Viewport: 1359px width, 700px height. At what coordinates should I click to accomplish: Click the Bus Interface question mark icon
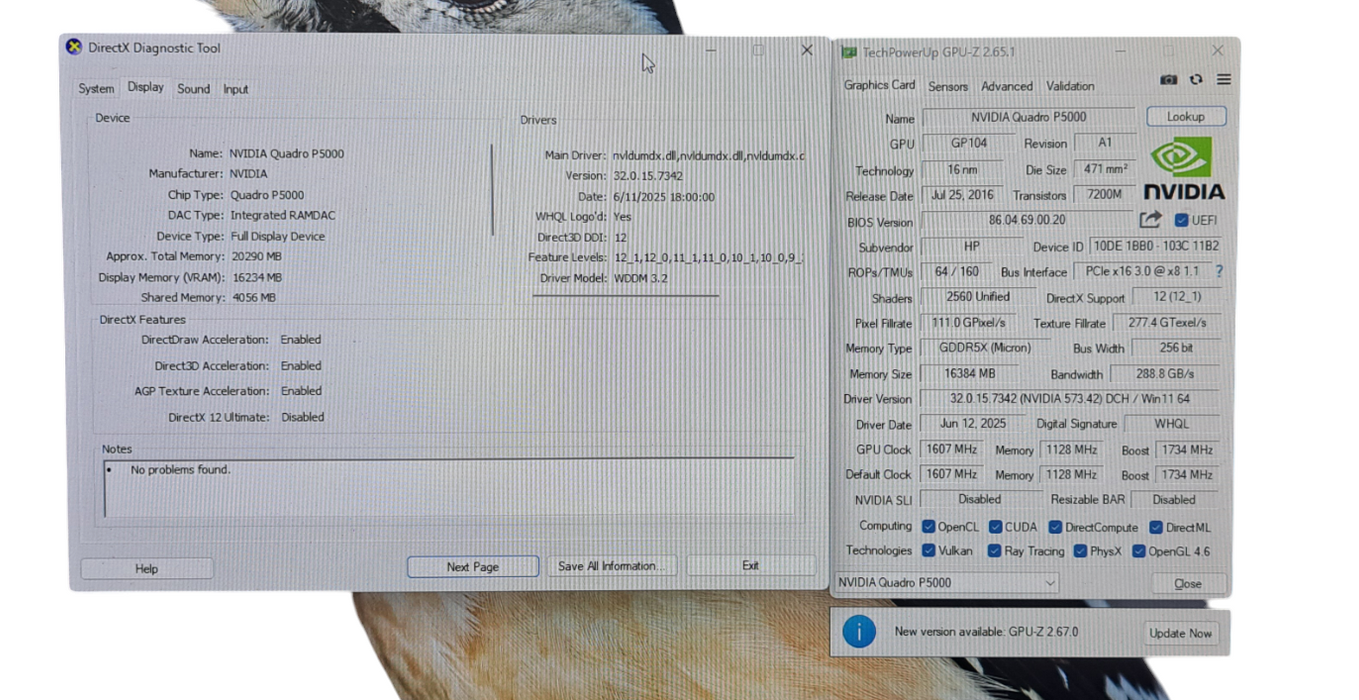[1218, 271]
